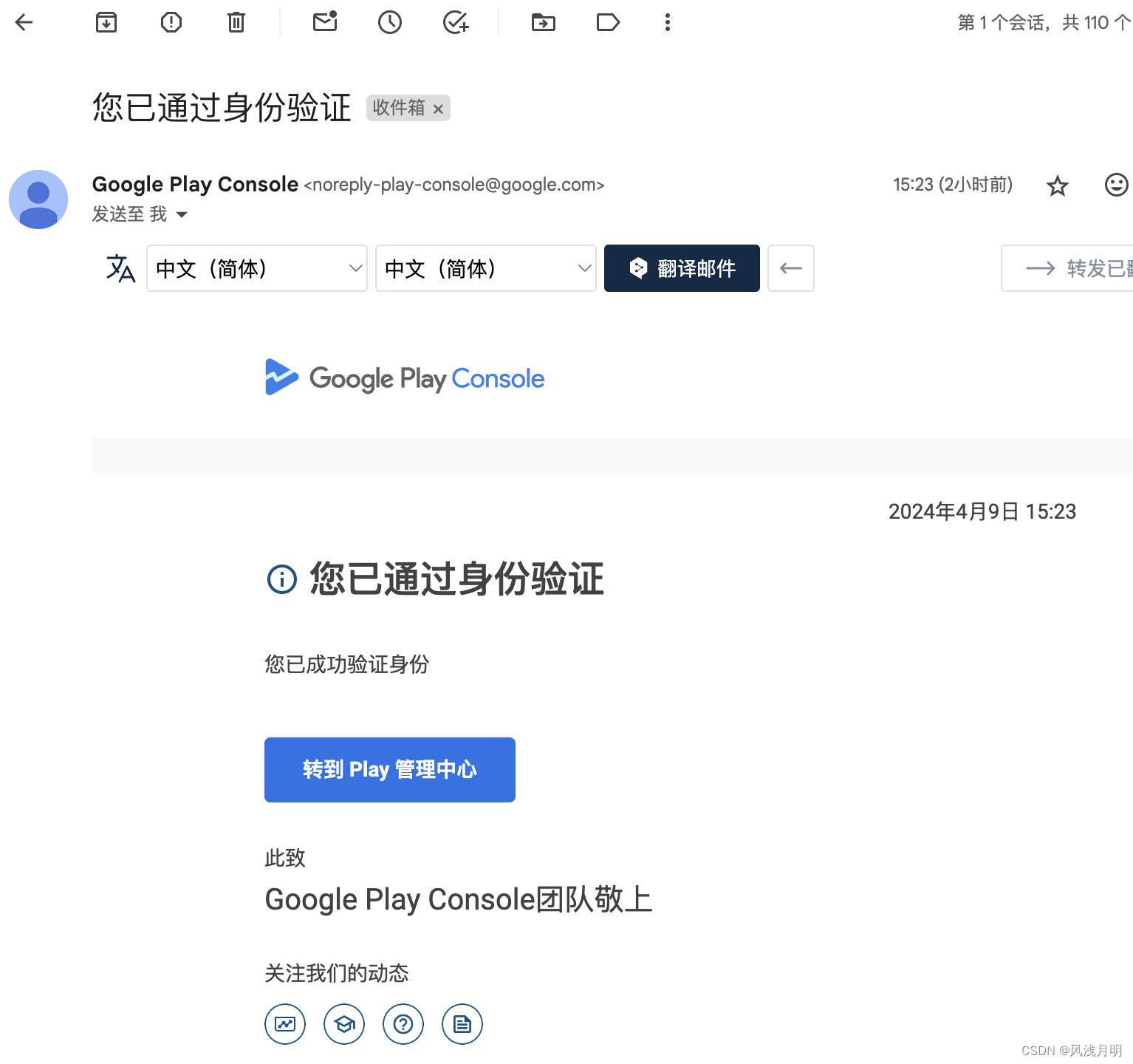
Task: Click the sender's profile avatar
Action: coord(38,199)
